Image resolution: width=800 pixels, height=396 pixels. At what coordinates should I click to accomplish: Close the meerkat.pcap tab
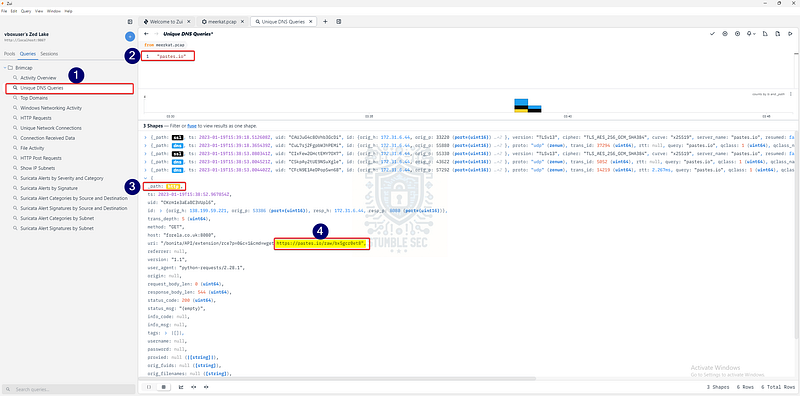[242, 22]
